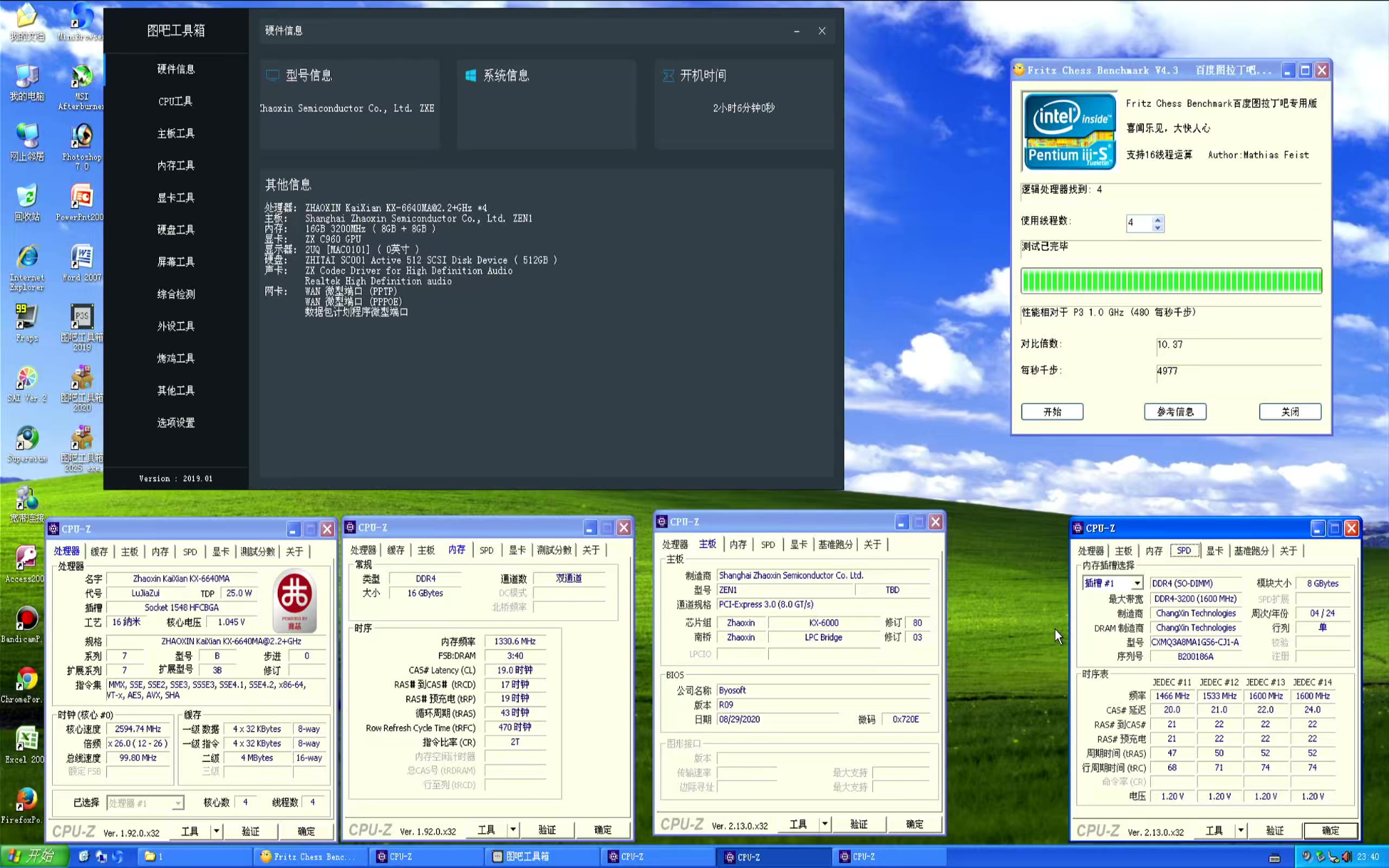Image resolution: width=1389 pixels, height=868 pixels.
Task: Select 硬盘工具 in toolbox sidebar
Action: 176,230
